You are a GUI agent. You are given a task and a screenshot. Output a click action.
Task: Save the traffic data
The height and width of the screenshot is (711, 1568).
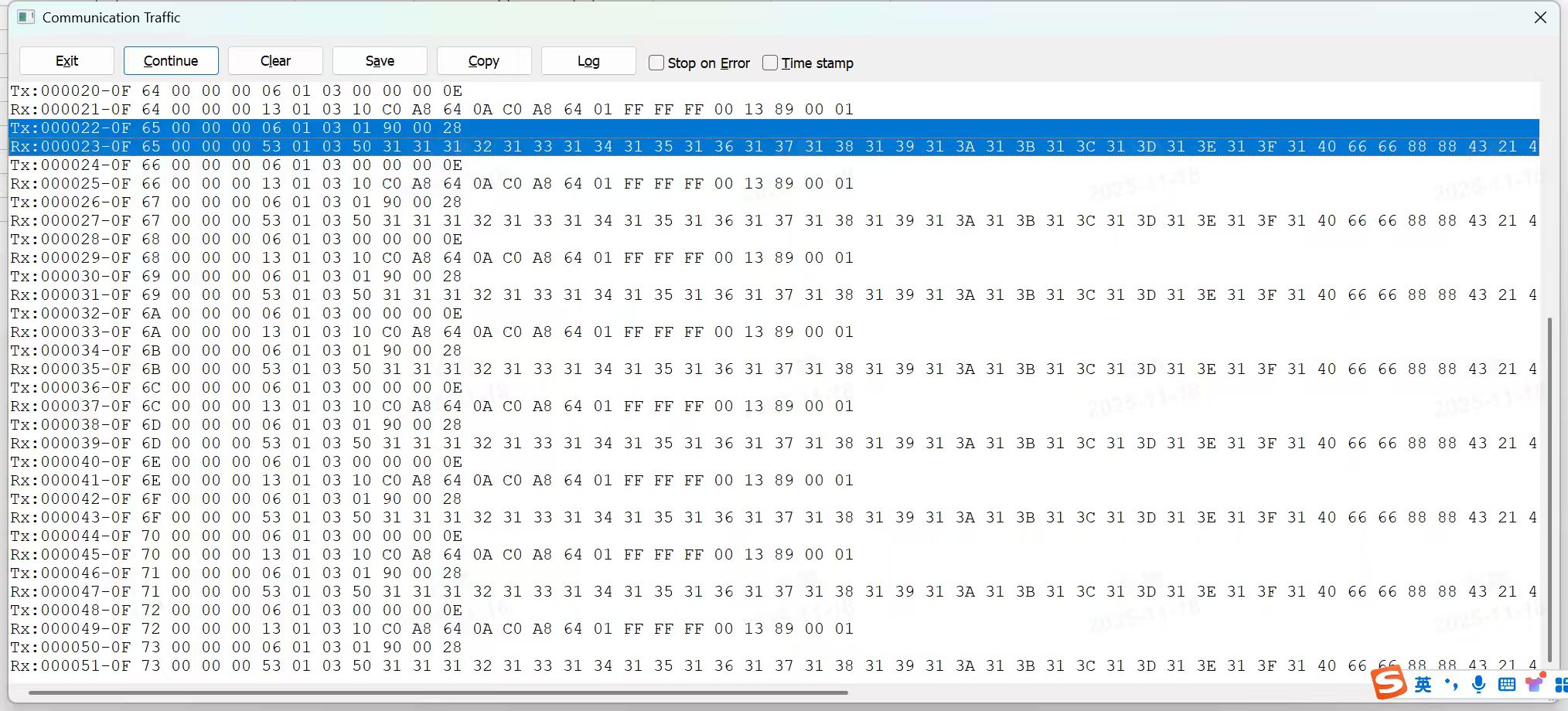379,60
